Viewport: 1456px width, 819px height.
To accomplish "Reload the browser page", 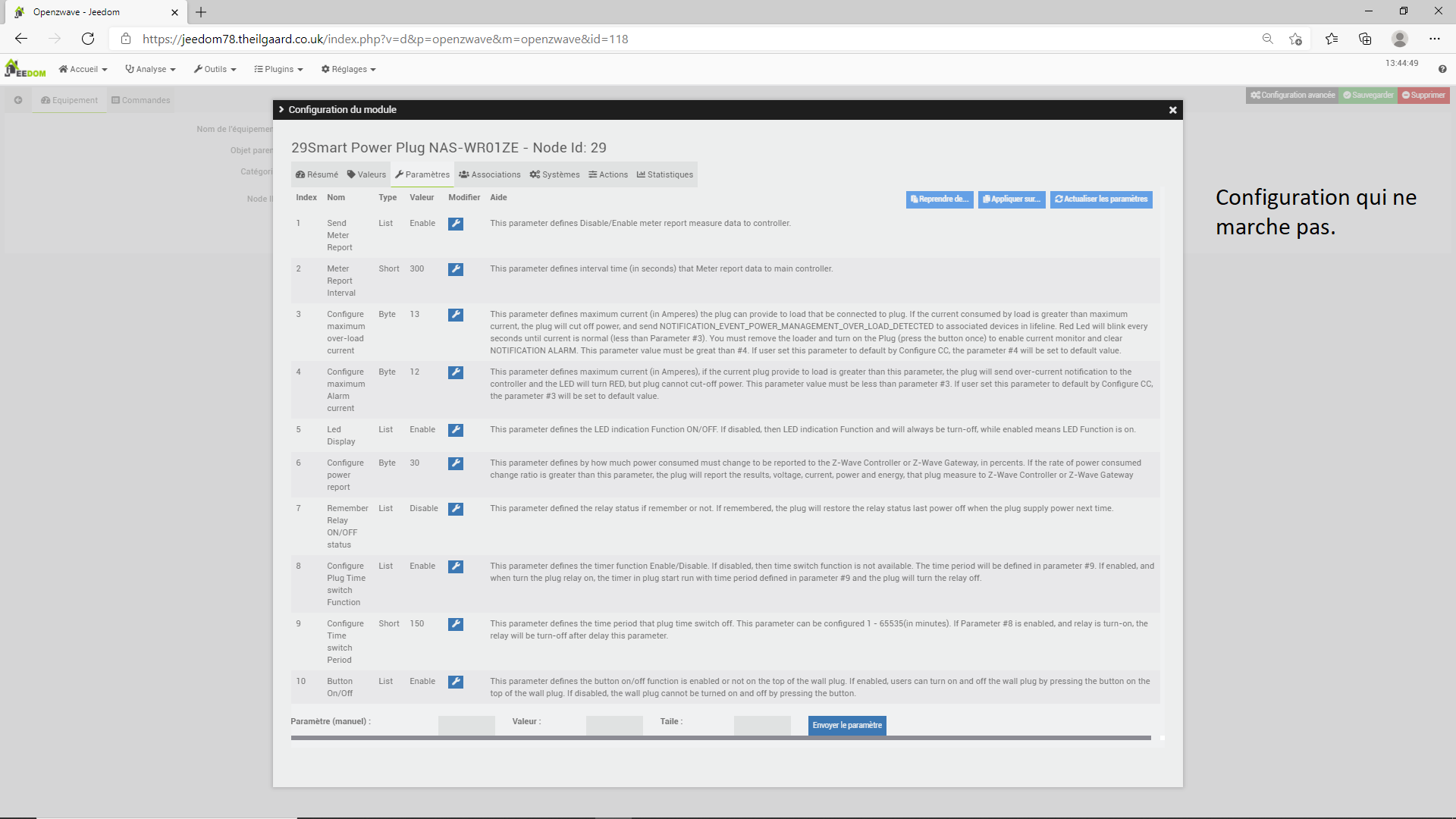I will (88, 39).
